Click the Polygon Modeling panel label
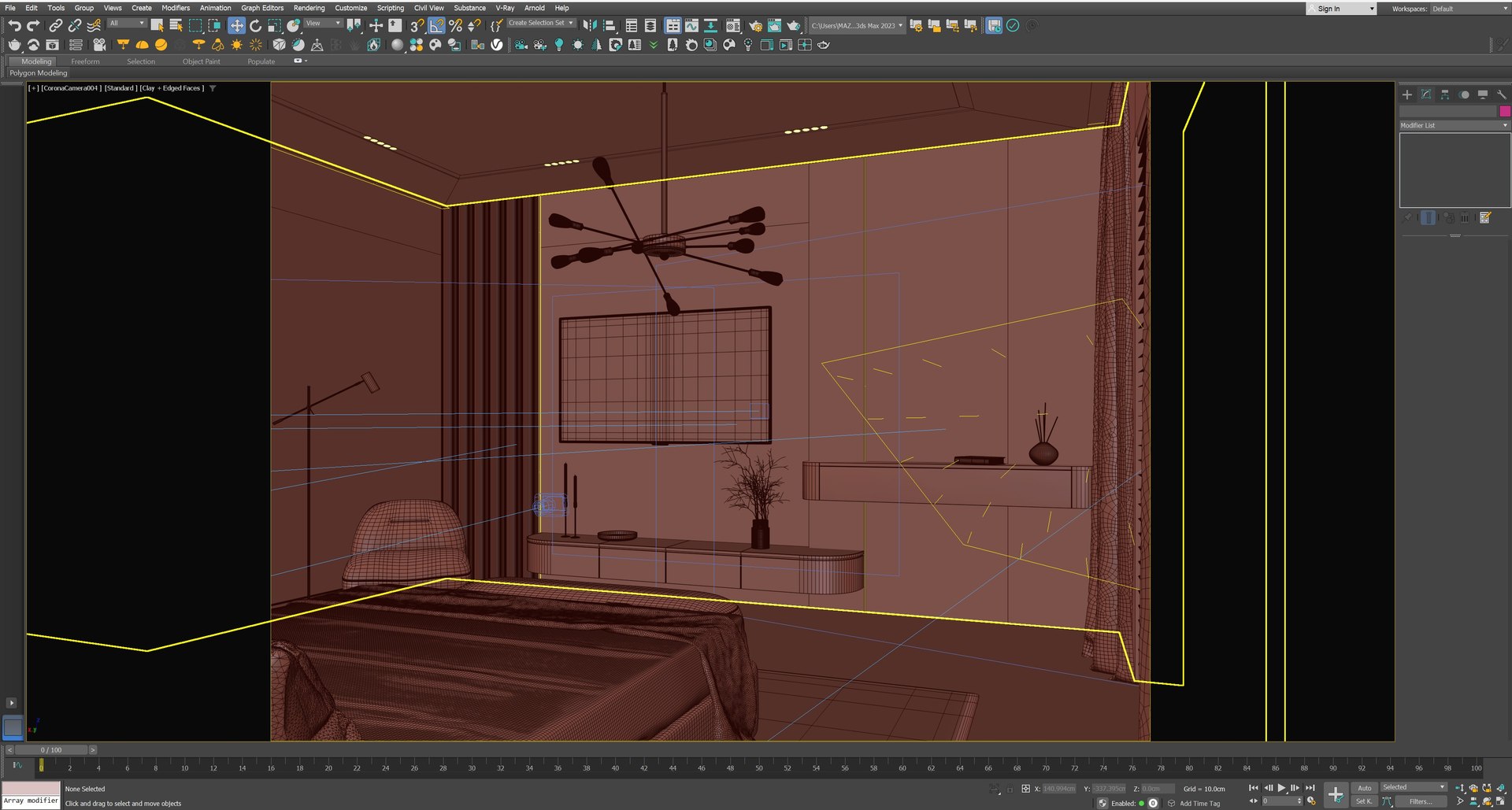Image resolution: width=1512 pixels, height=810 pixels. (39, 73)
